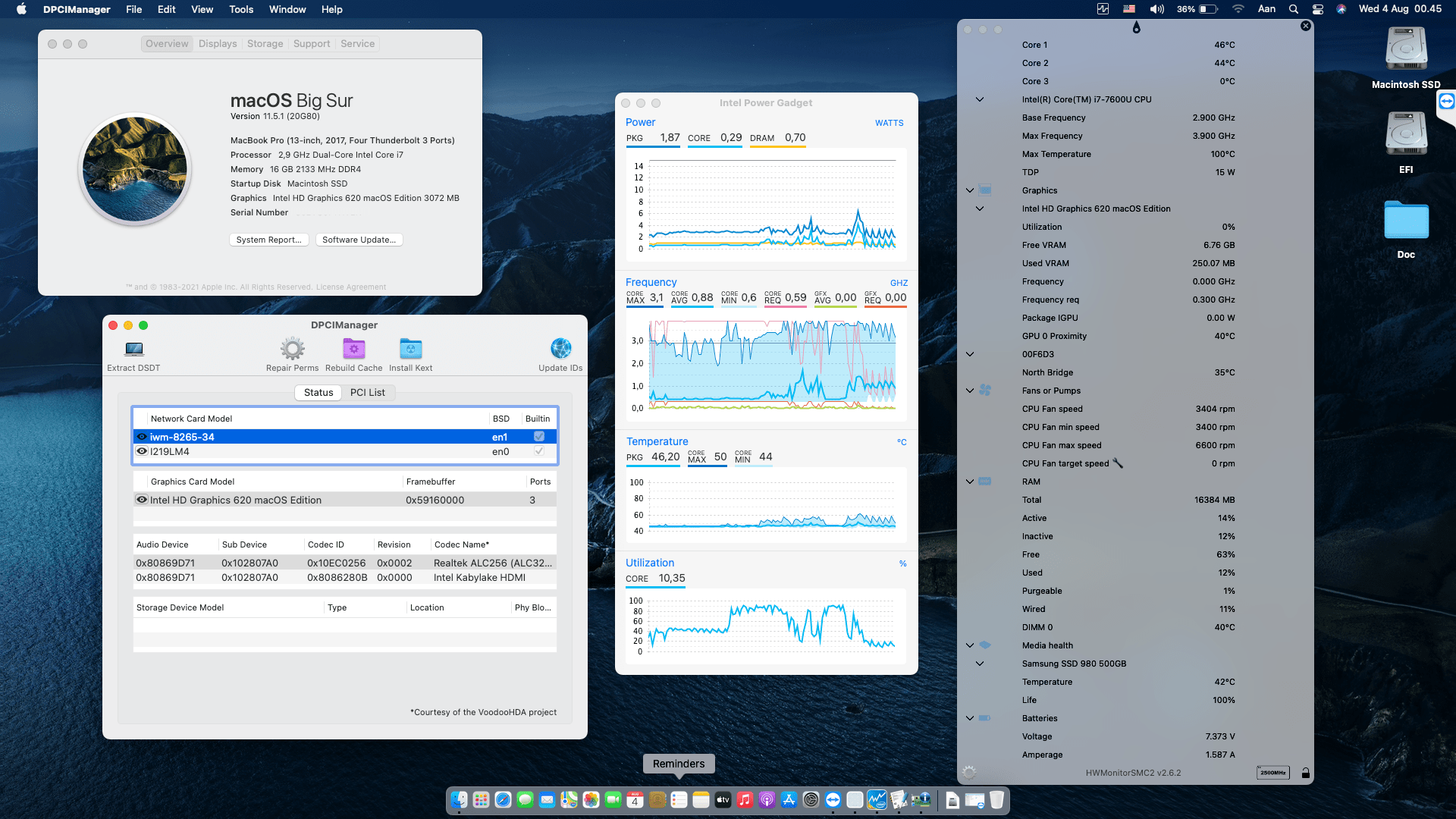The image size is (1456, 819).
Task: Collapse the RAM group
Action: [x=970, y=482]
